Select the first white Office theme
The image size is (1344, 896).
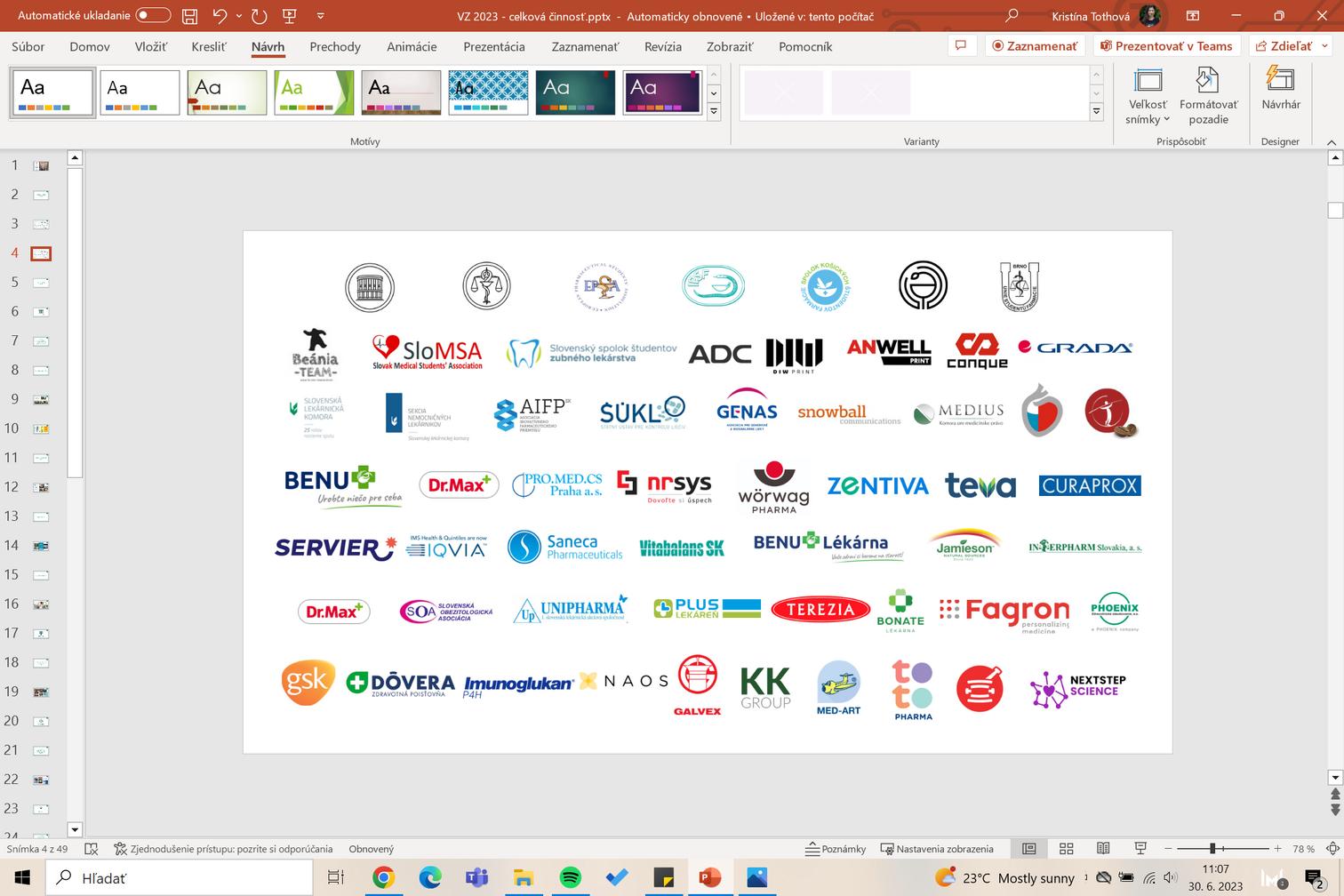52,92
